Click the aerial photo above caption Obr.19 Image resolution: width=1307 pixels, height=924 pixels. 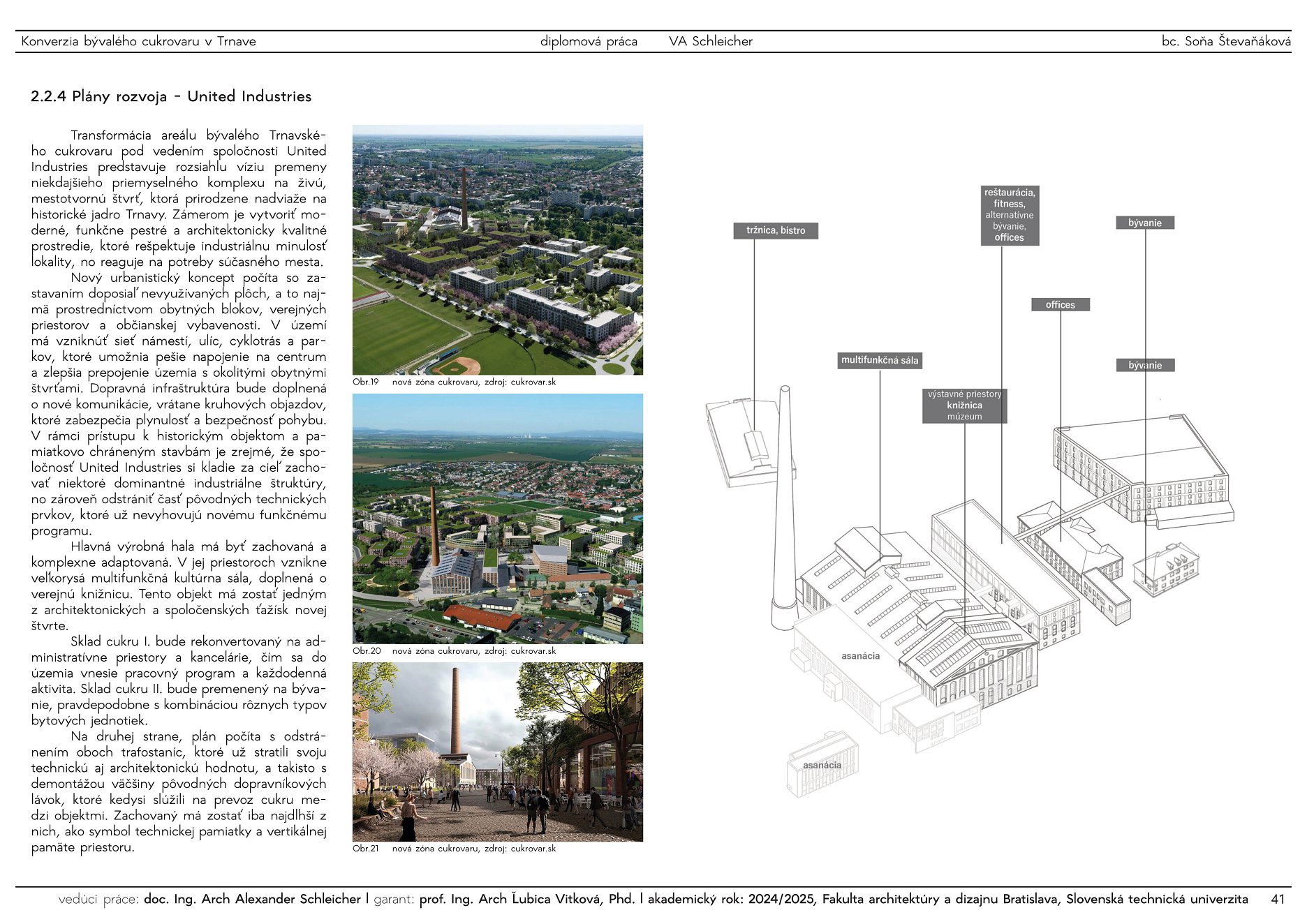(x=497, y=250)
